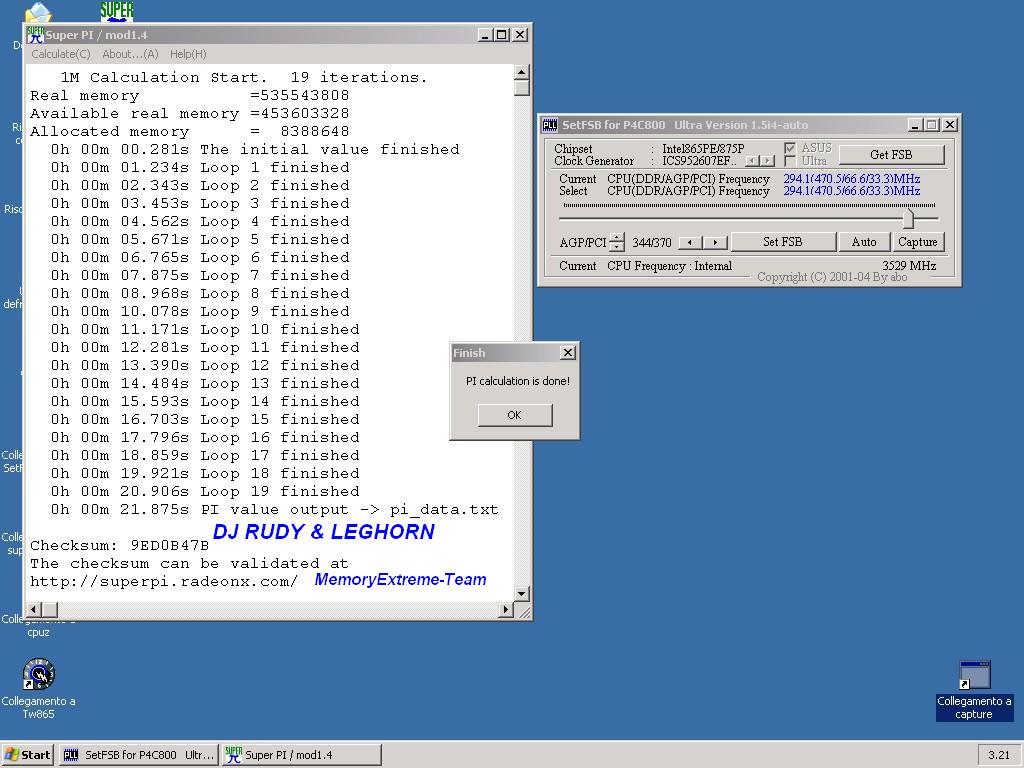The image size is (1024, 768).
Task: Click "The checksum can be validated at" line
Action: click(x=189, y=563)
